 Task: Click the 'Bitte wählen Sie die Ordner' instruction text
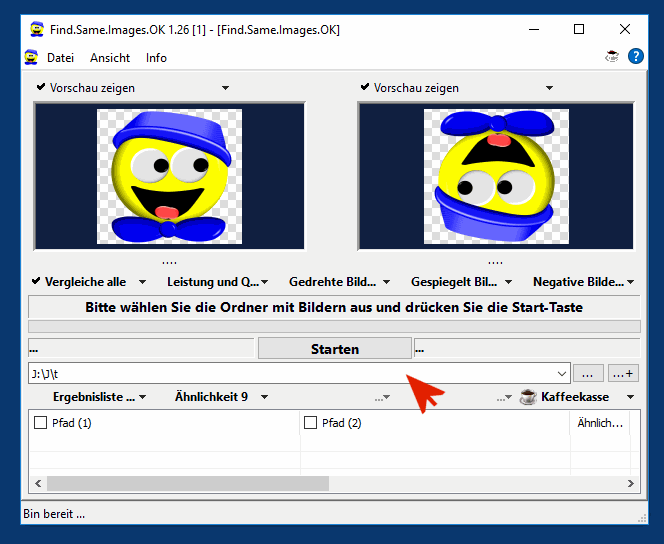point(334,307)
